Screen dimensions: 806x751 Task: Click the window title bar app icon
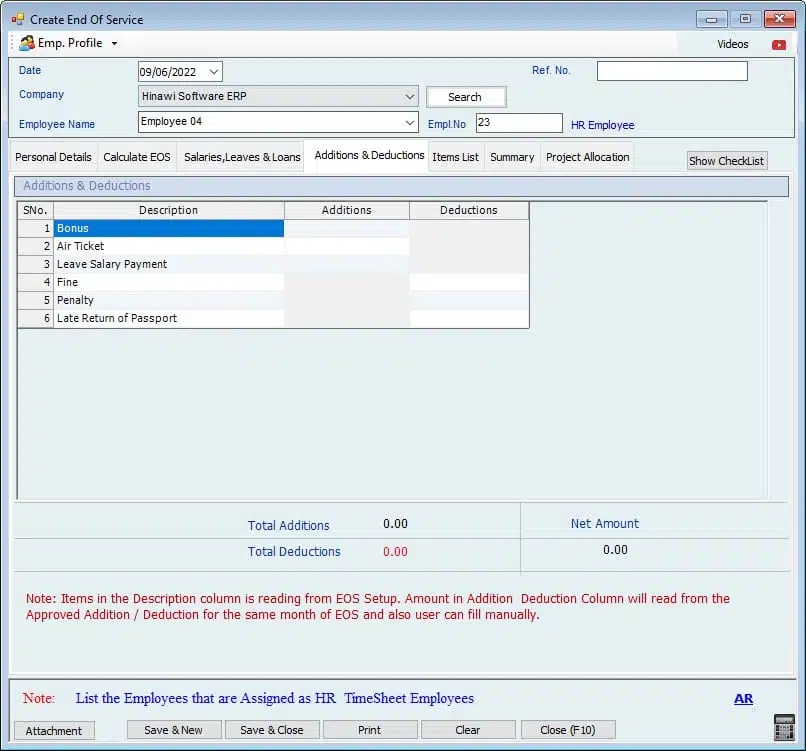[x=17, y=19]
